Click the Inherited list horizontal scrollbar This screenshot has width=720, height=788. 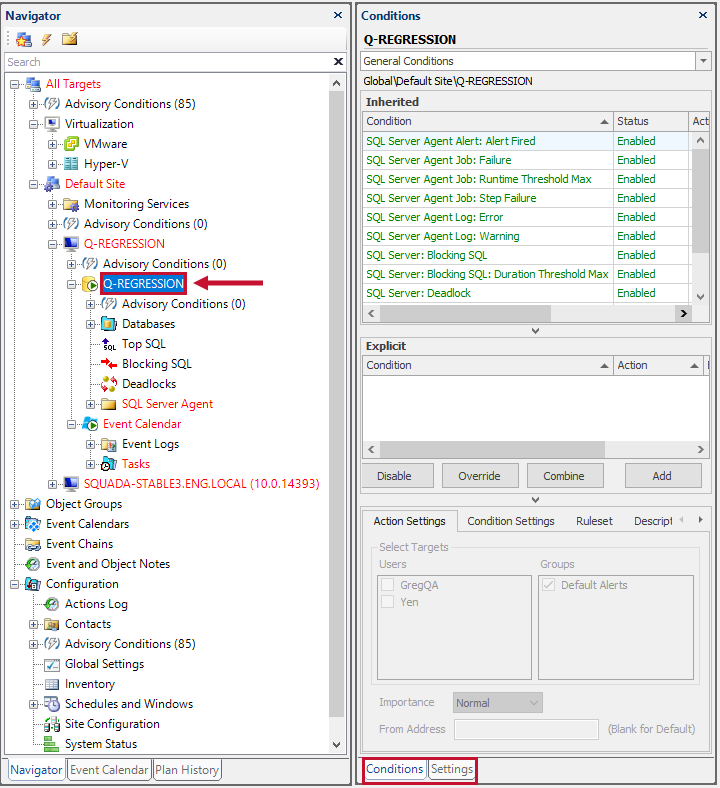(465, 314)
